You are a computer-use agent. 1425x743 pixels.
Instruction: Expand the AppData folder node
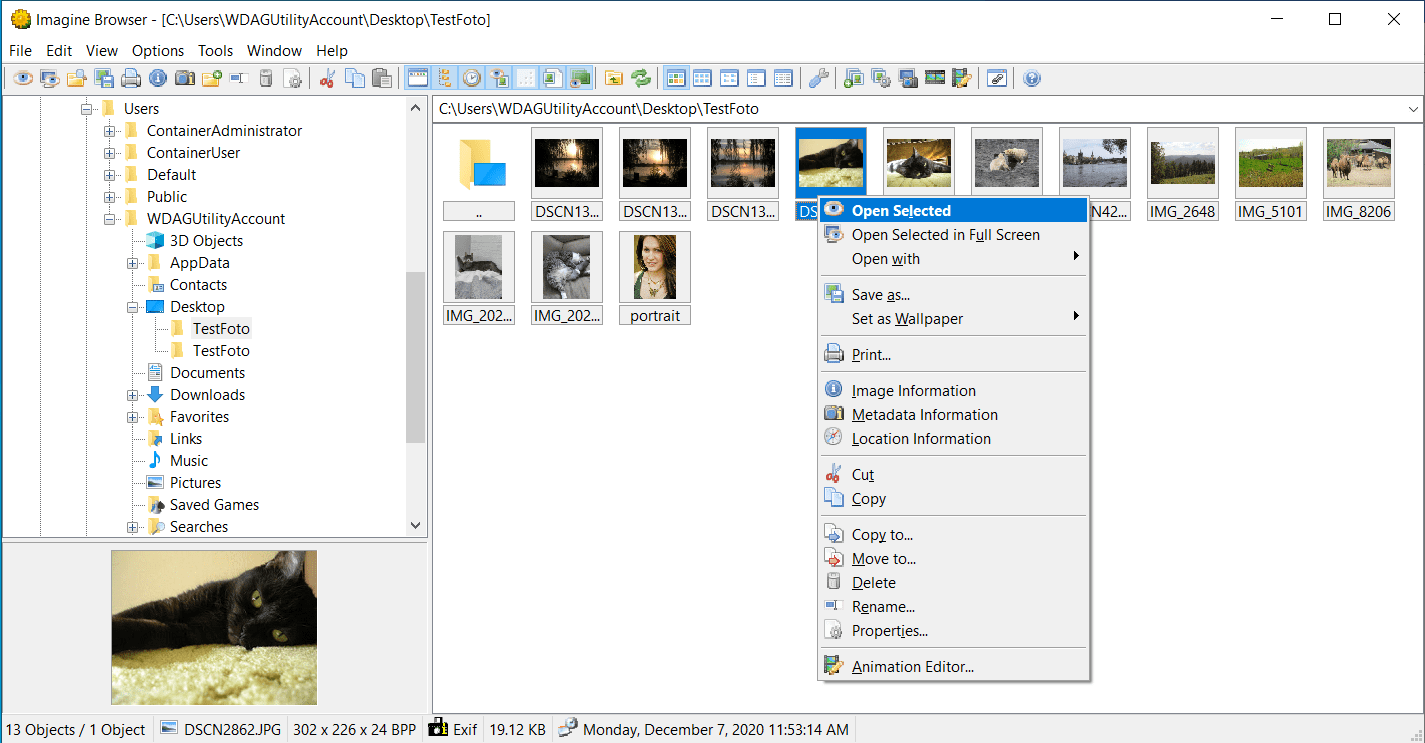pos(133,263)
